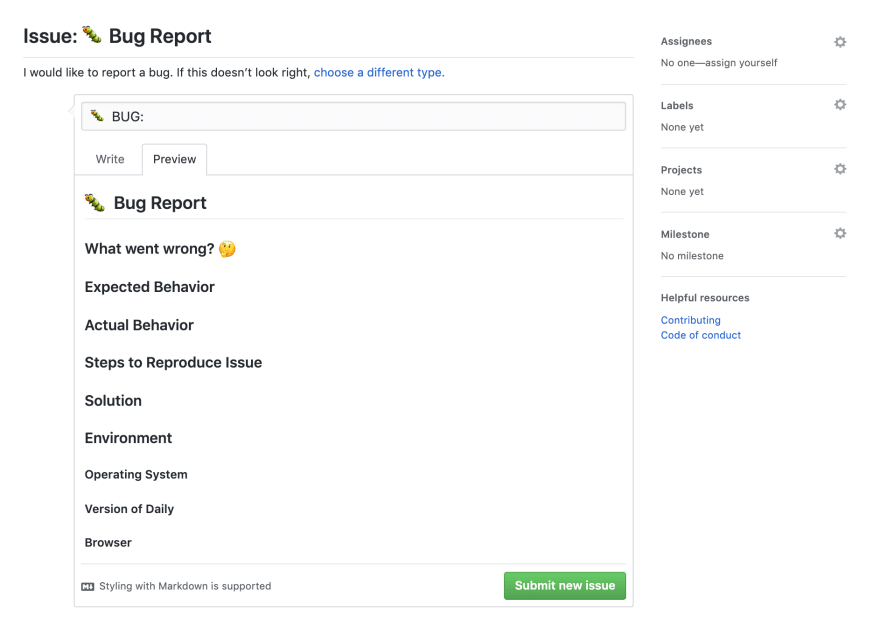Click the 'None yet' text under Projects

tap(682, 191)
